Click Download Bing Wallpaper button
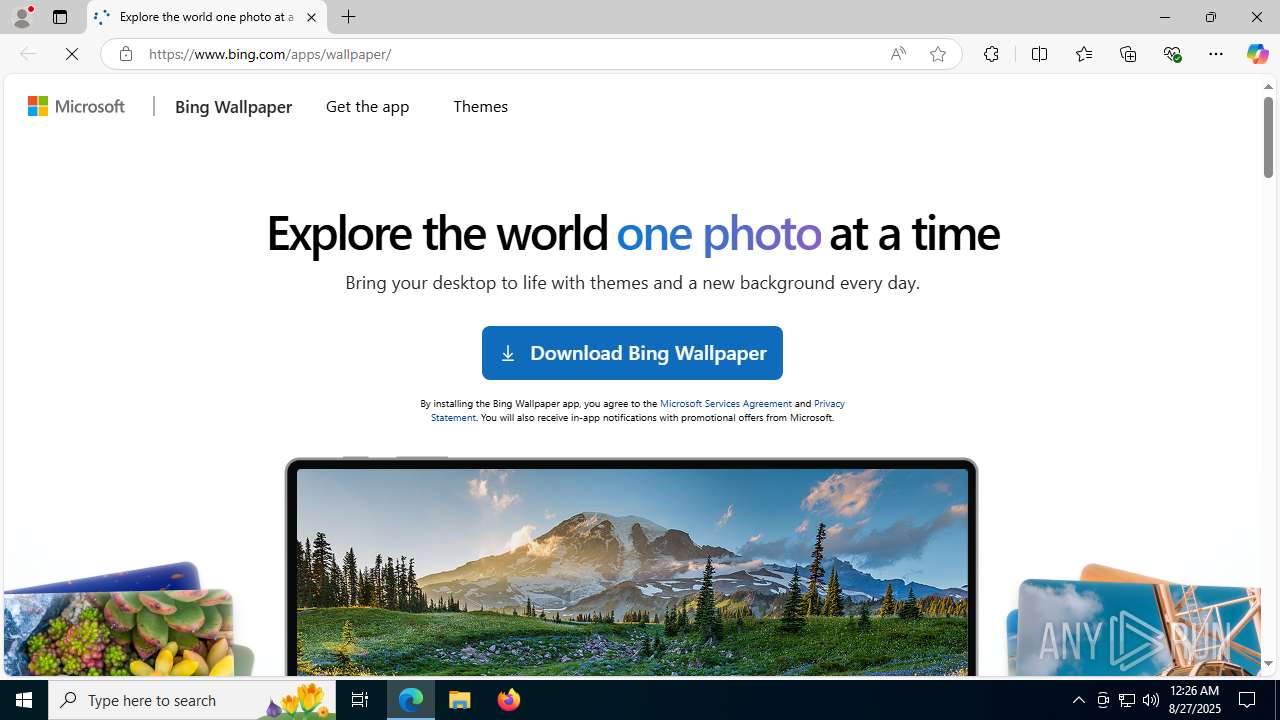The width and height of the screenshot is (1280, 720). pyautogui.click(x=632, y=353)
